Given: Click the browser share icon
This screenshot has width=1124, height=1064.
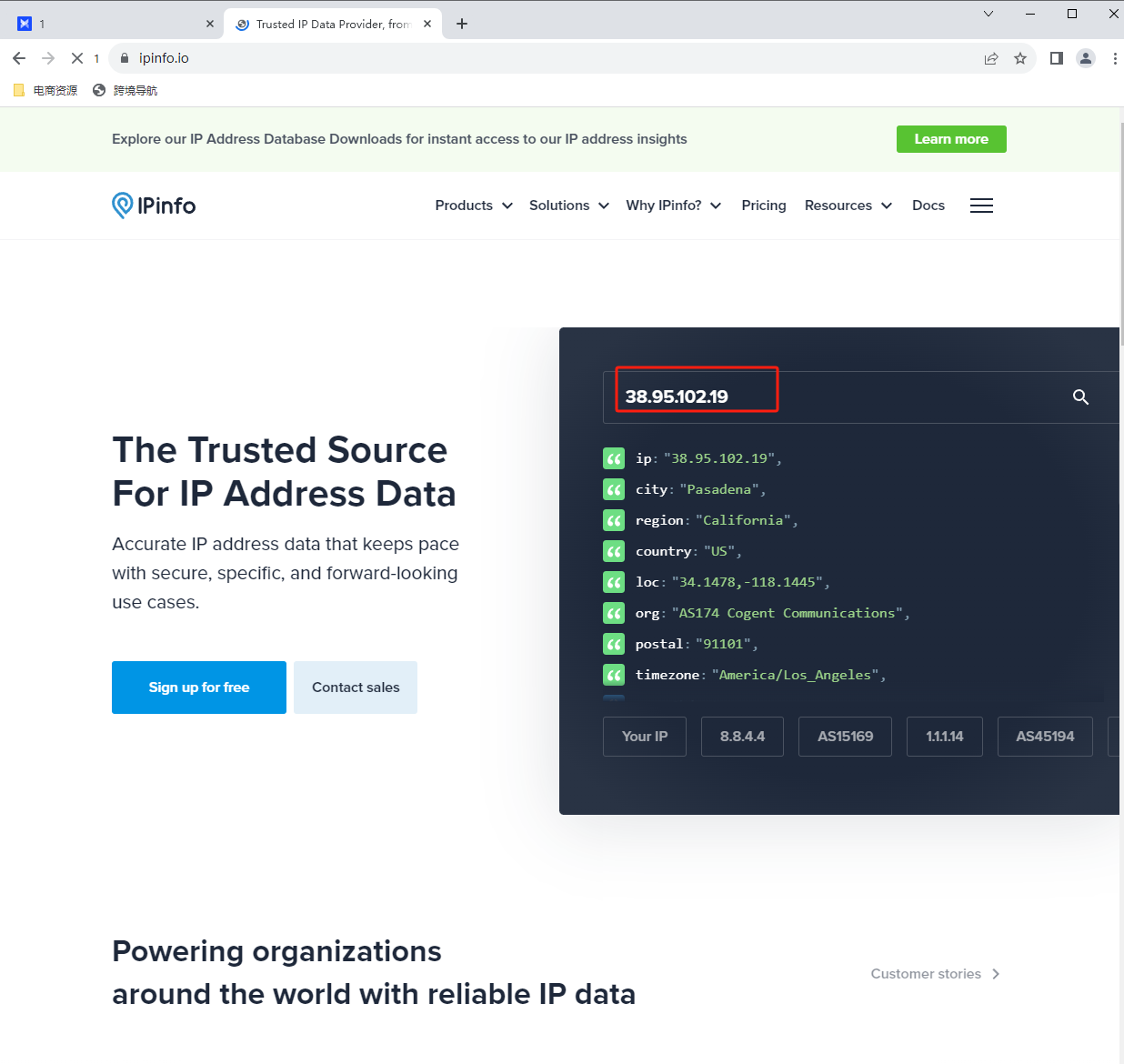Looking at the screenshot, I should pyautogui.click(x=991, y=58).
